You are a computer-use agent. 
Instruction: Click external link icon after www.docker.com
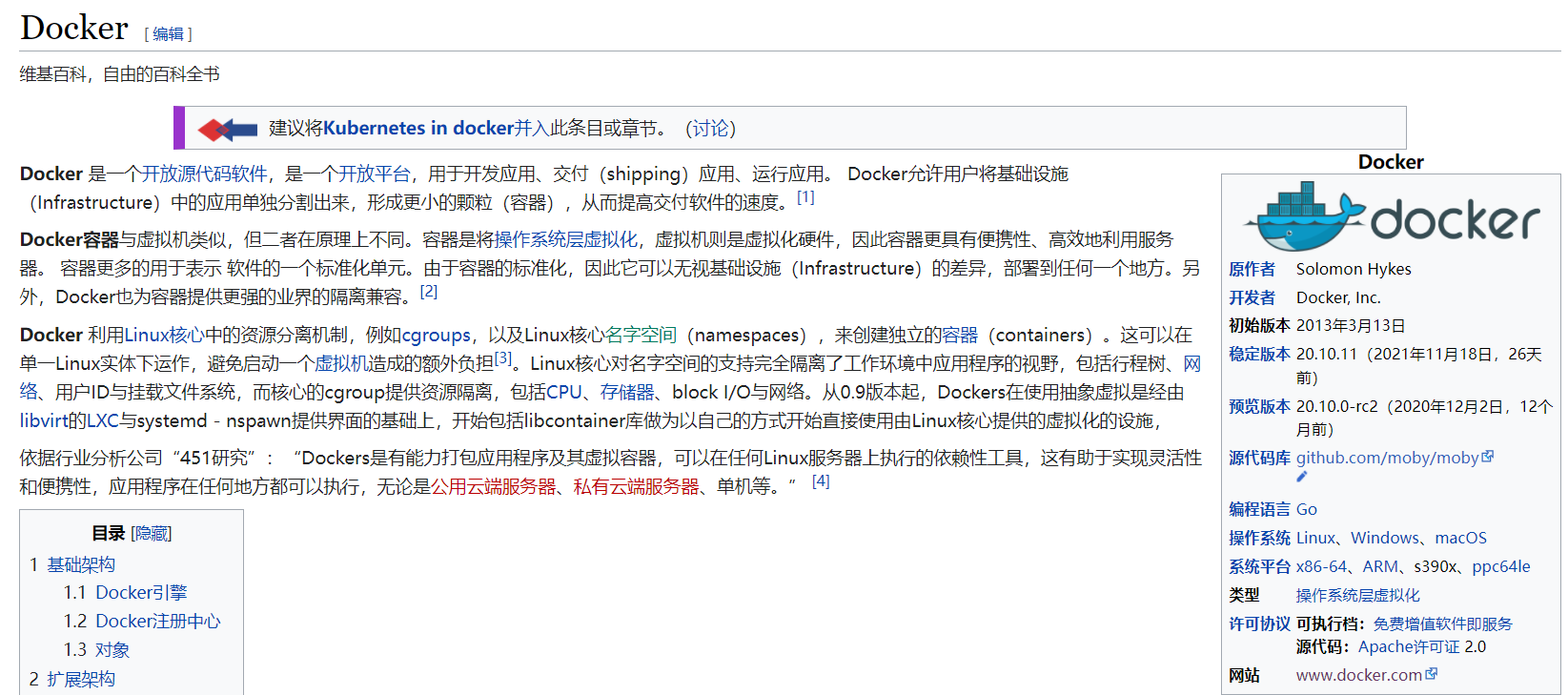tap(1432, 673)
